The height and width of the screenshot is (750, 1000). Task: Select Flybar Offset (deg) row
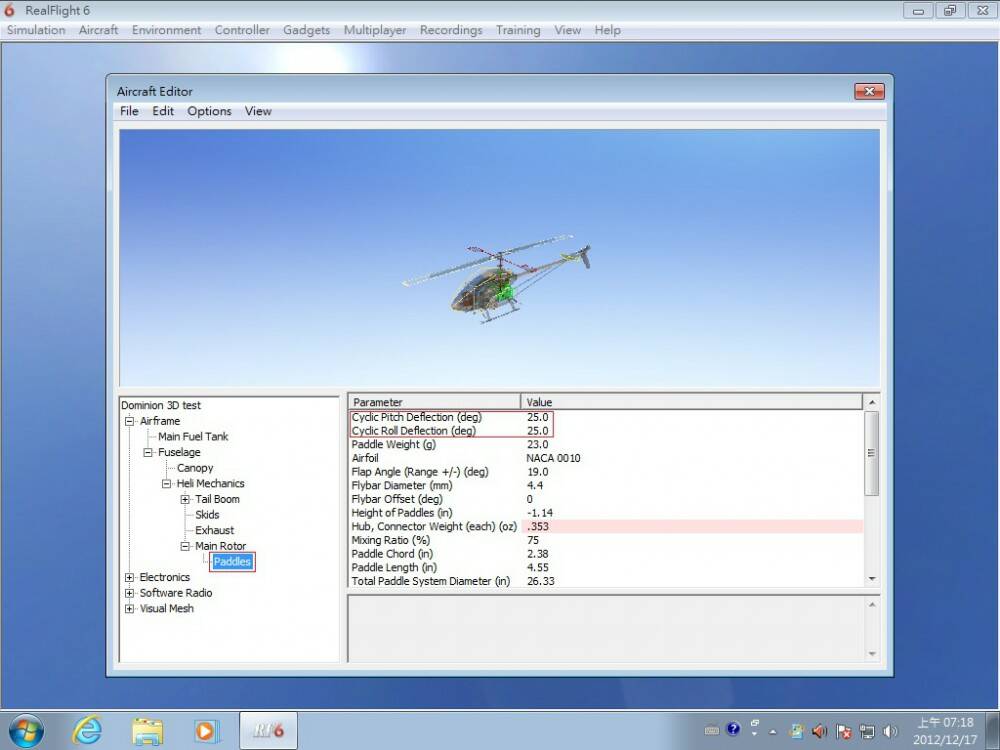coord(605,499)
